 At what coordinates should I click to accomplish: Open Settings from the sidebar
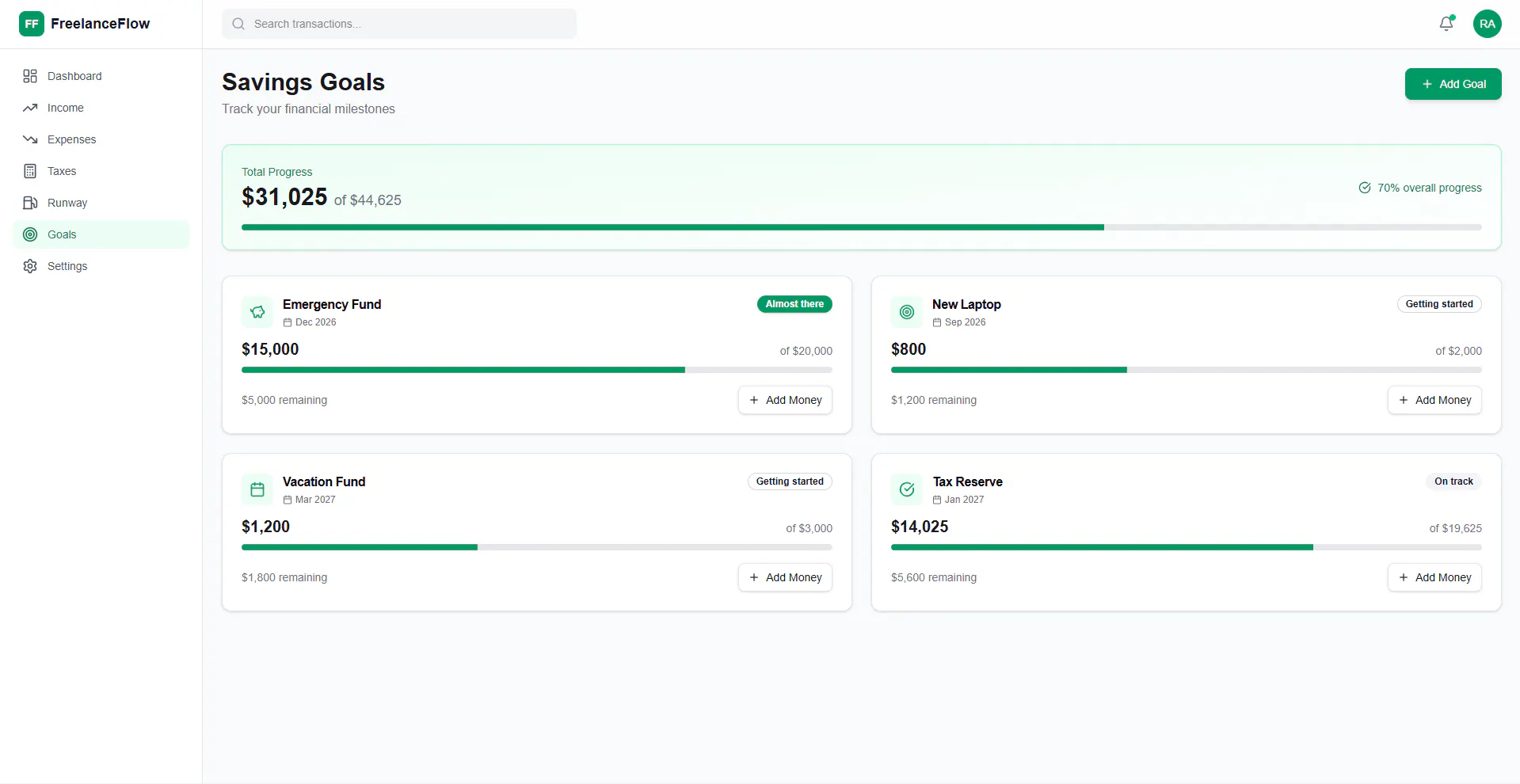tap(101, 266)
